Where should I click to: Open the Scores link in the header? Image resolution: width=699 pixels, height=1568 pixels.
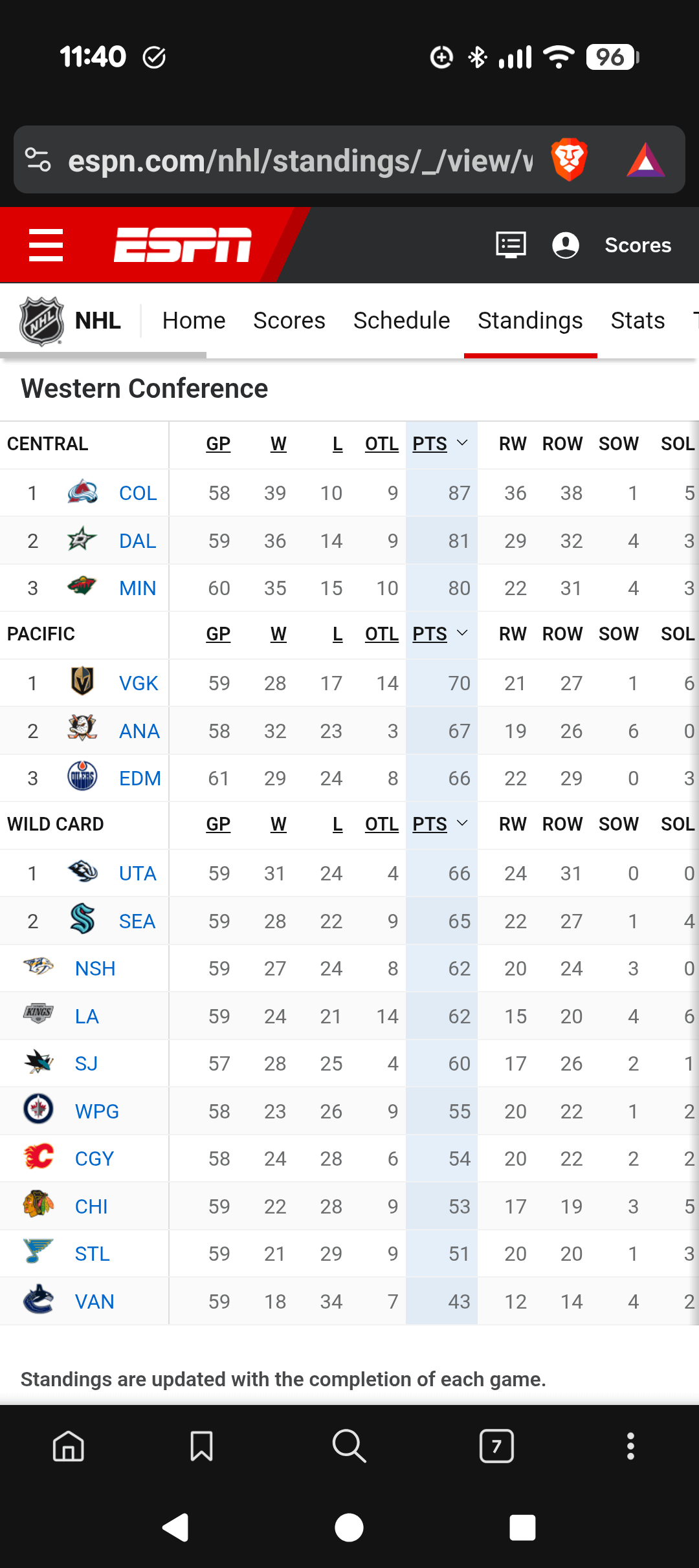638,245
